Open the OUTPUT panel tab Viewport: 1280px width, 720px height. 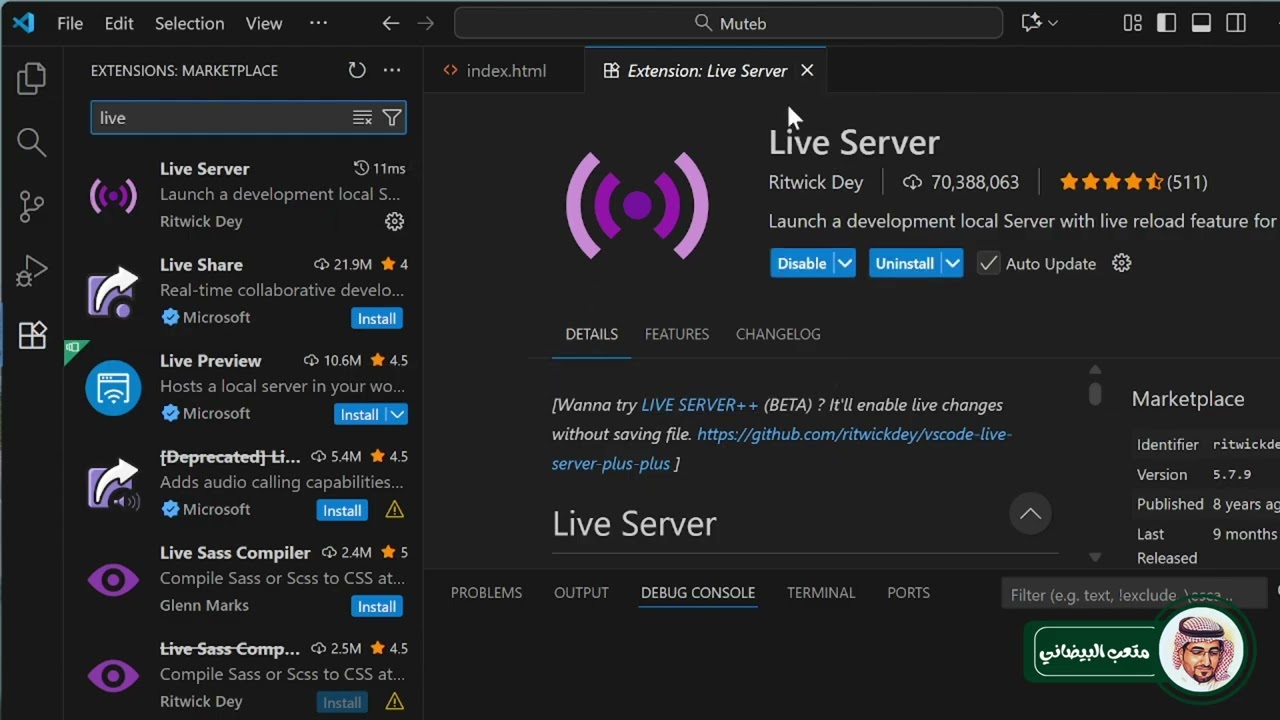[x=581, y=593]
